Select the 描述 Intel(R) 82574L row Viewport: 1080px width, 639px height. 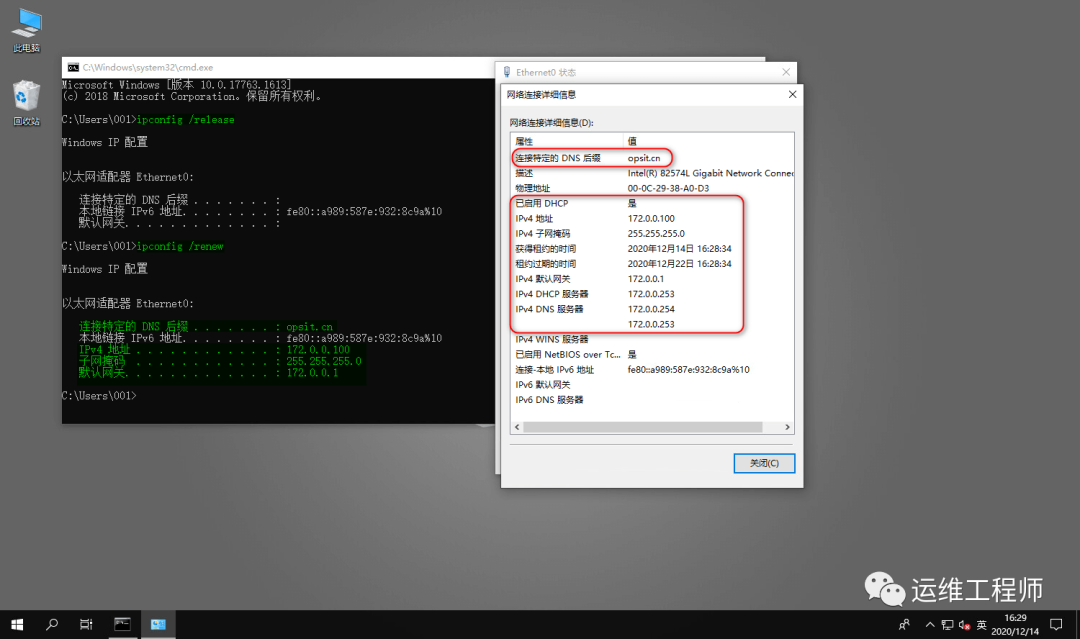652,173
